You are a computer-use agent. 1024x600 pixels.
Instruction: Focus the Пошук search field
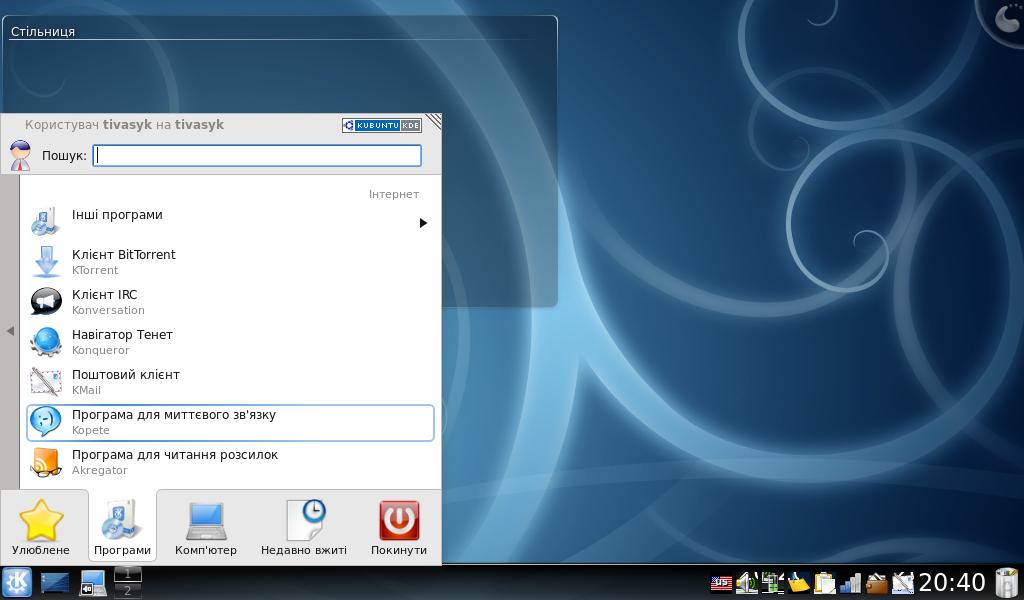click(257, 155)
